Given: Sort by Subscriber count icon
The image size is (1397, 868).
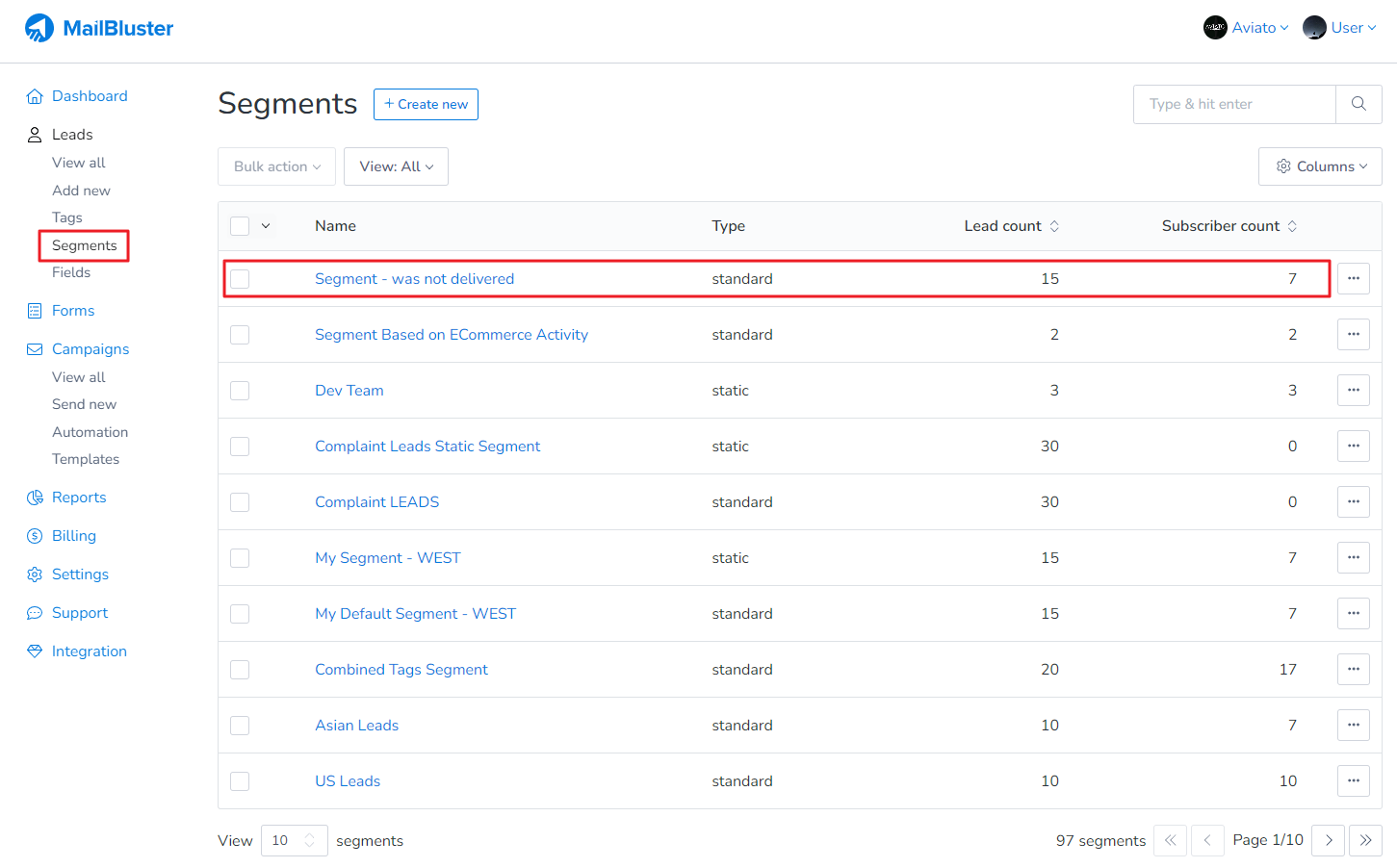Looking at the screenshot, I should [x=1292, y=226].
